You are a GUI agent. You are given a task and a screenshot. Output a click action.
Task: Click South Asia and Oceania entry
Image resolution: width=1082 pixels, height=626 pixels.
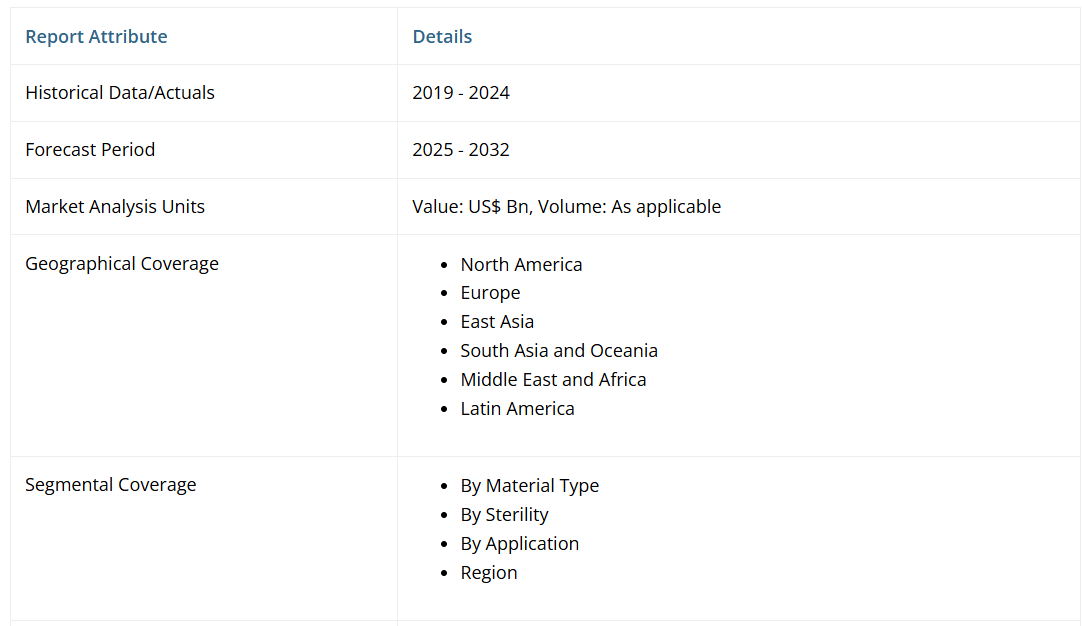point(559,351)
